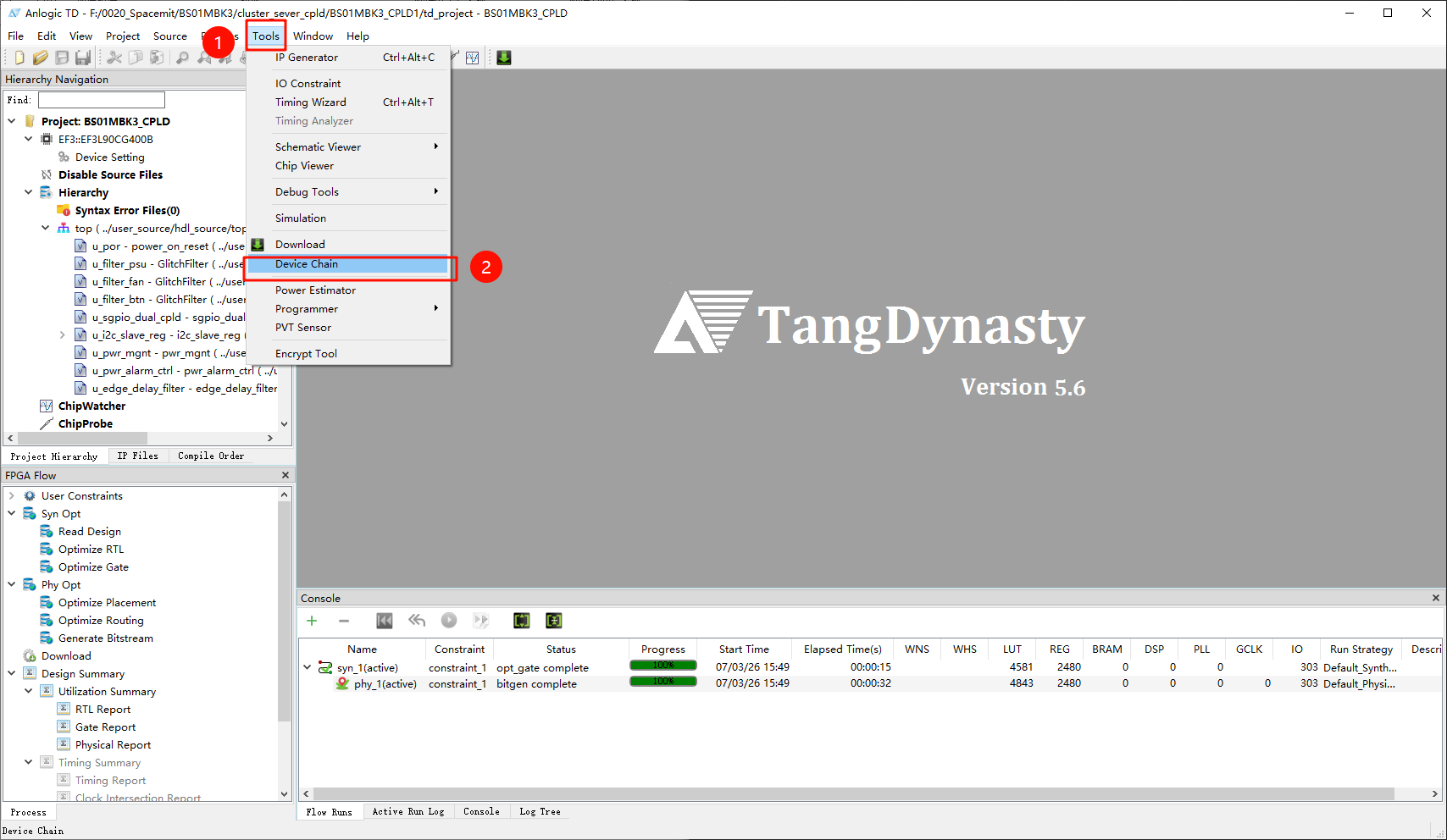
Task: Click Disable Source Files item
Action: click(110, 175)
